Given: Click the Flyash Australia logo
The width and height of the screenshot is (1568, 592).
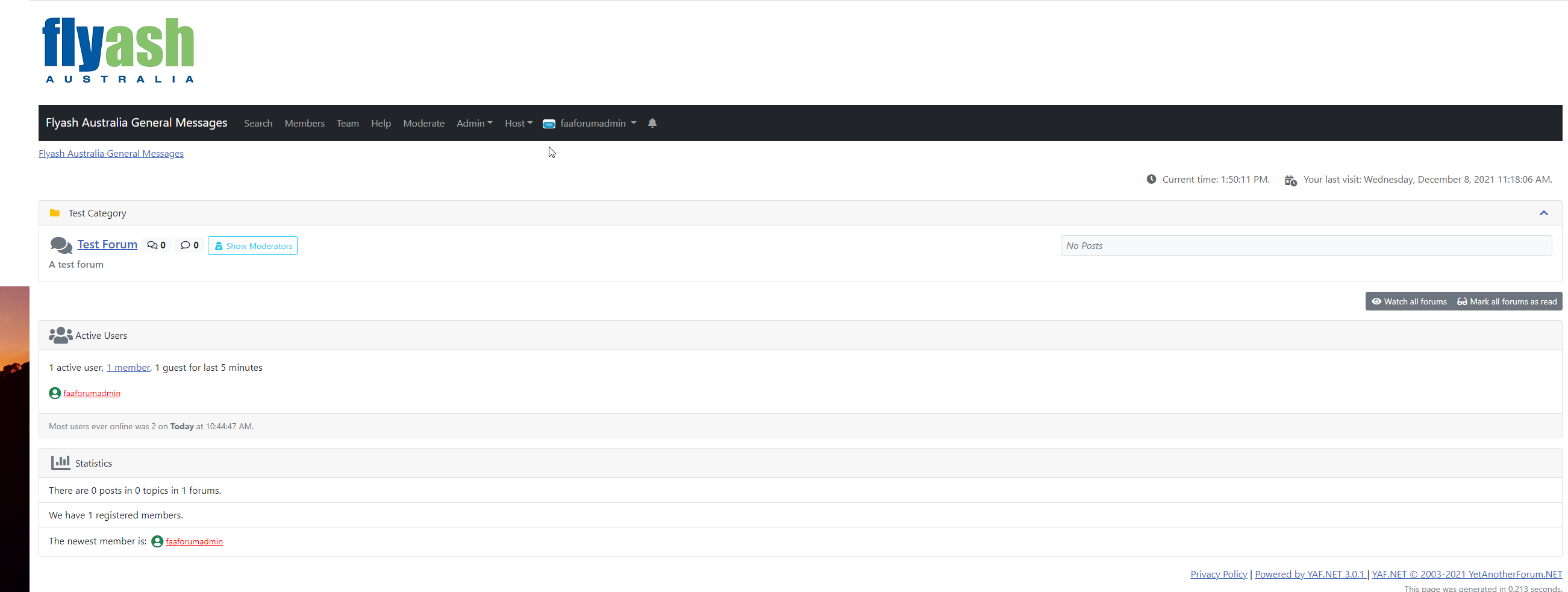Looking at the screenshot, I should coord(118,50).
